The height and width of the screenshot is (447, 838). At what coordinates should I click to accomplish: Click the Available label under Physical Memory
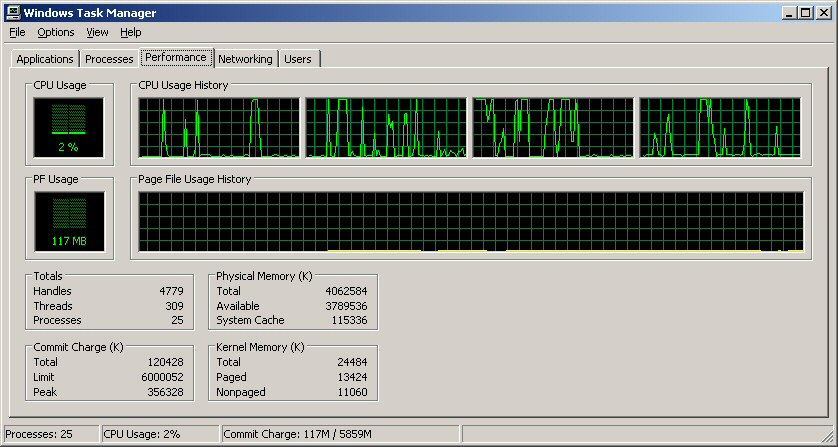pos(238,306)
